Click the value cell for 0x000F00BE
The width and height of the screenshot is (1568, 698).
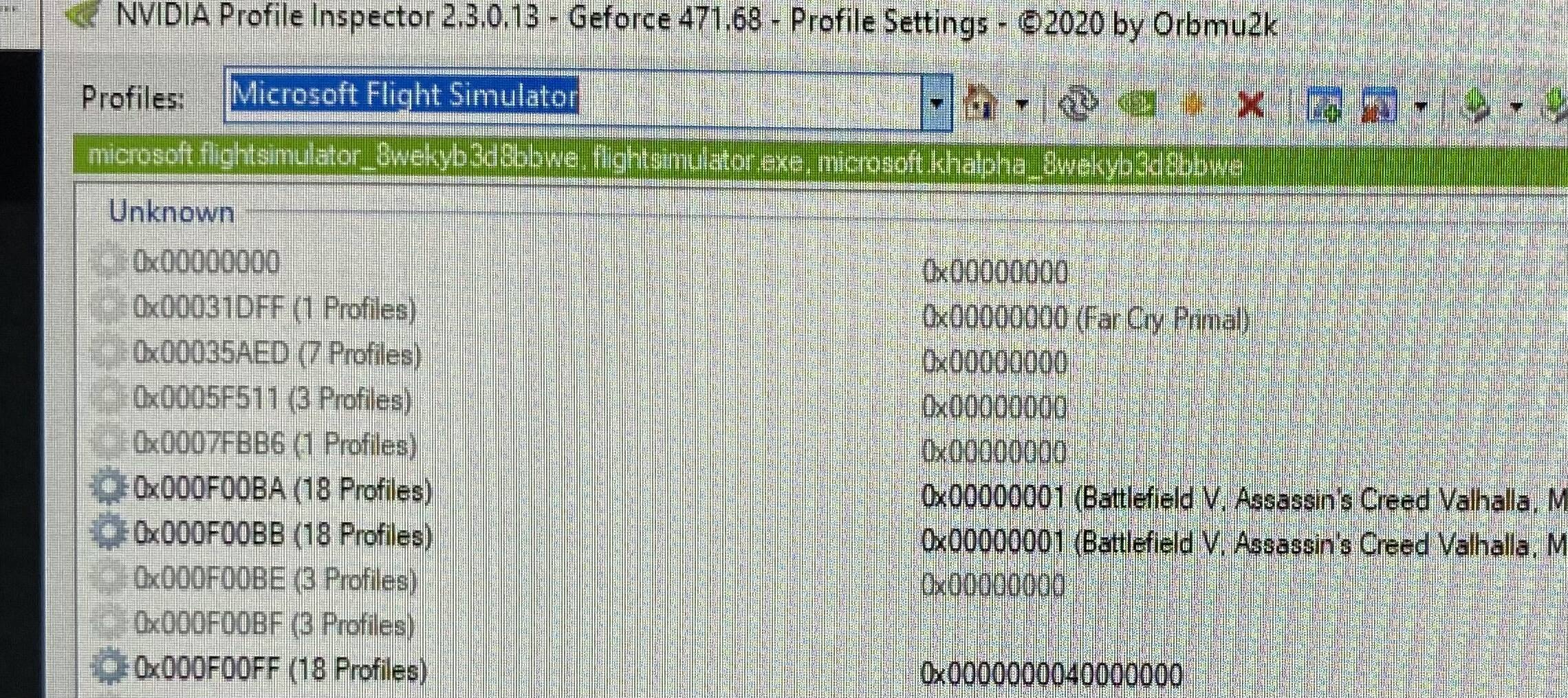993,586
